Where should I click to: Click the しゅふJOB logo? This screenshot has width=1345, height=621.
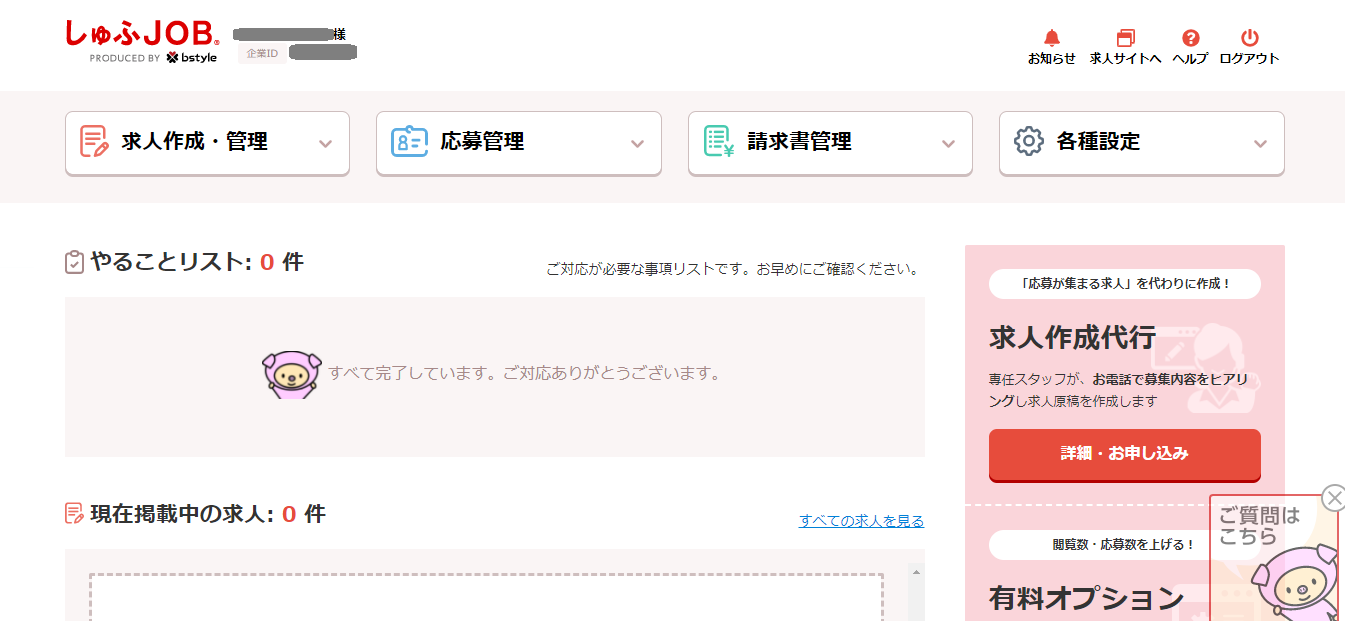(x=142, y=36)
